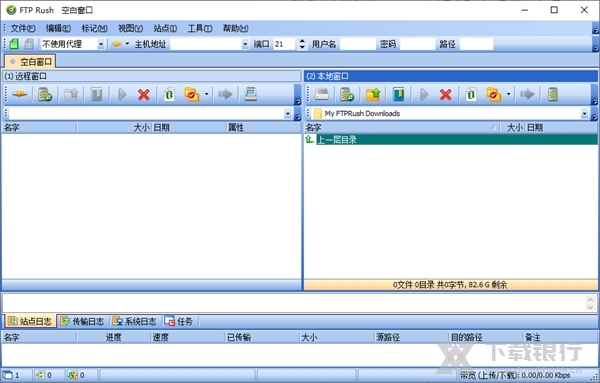
Task: Click remote window transfer arrow icon
Action: point(225,94)
